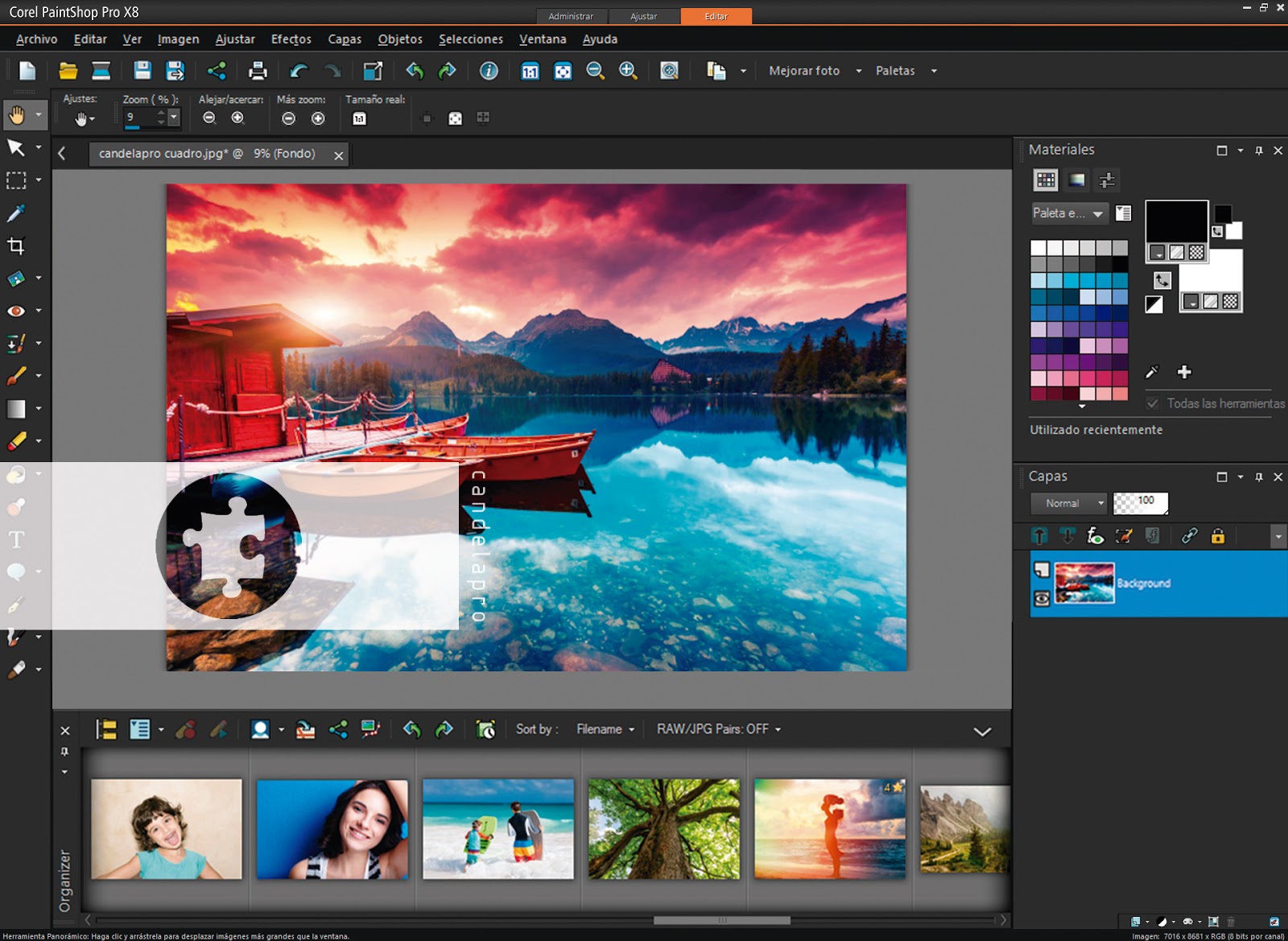Toggle the Todas las herramientas checkbox
Image resolution: width=1288 pixels, height=941 pixels.
click(x=1153, y=403)
